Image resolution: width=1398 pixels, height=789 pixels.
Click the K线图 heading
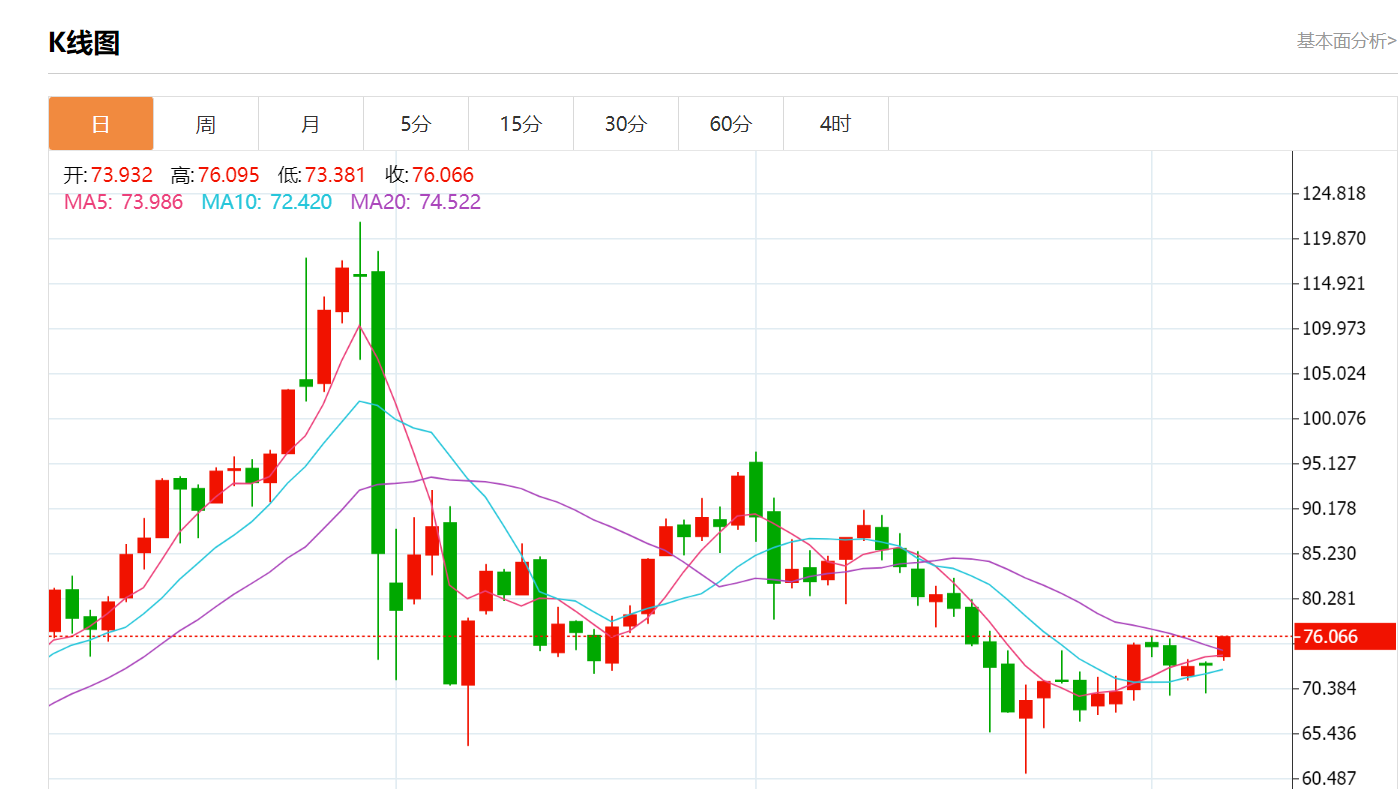pos(84,43)
